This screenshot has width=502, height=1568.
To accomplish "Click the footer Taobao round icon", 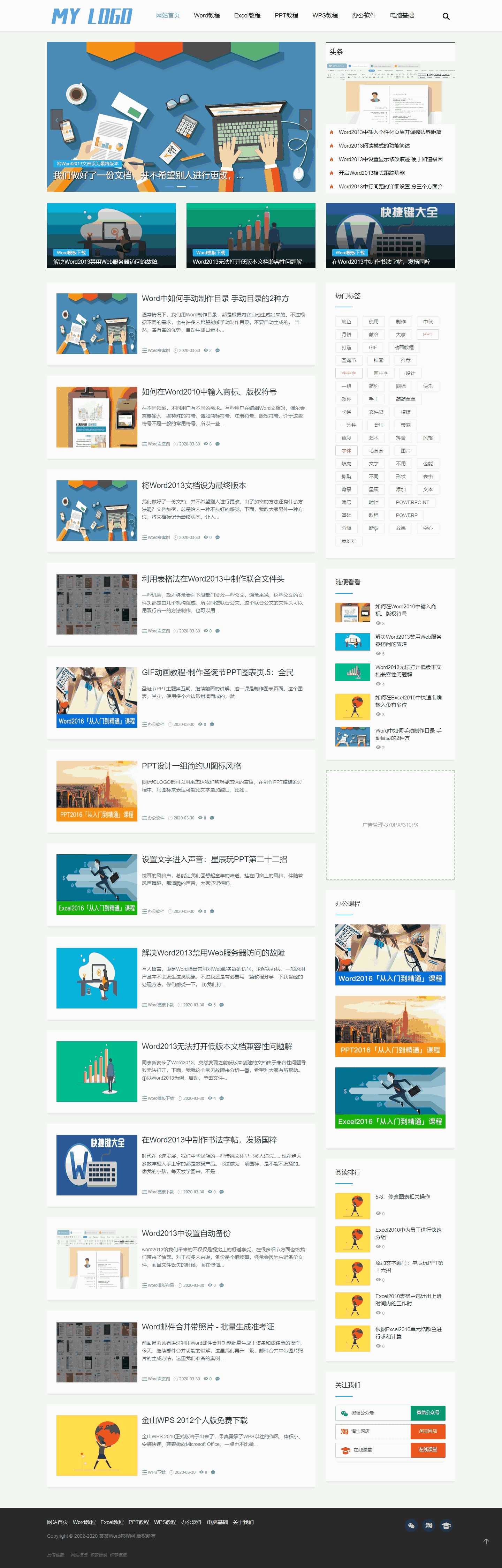I will [429, 1525].
